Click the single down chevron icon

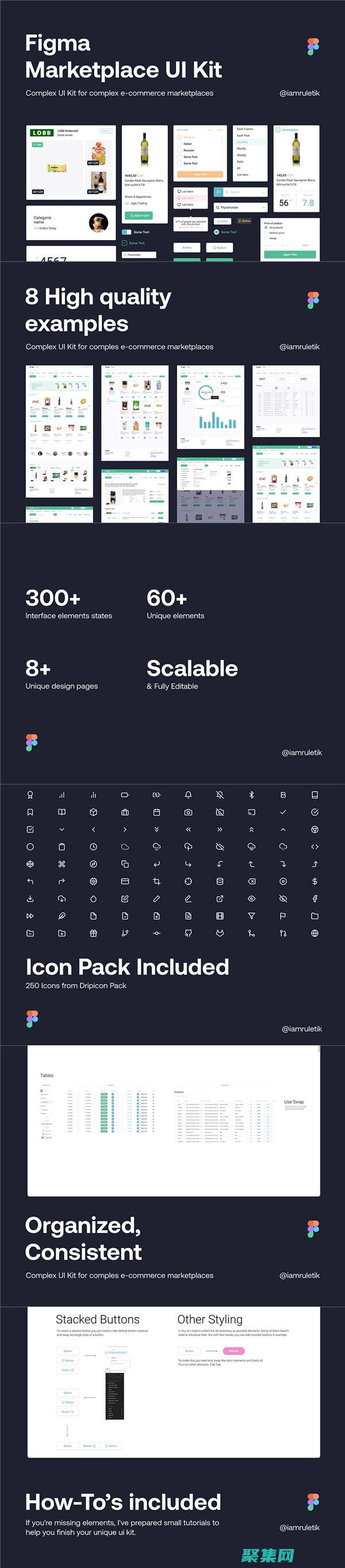point(62,829)
